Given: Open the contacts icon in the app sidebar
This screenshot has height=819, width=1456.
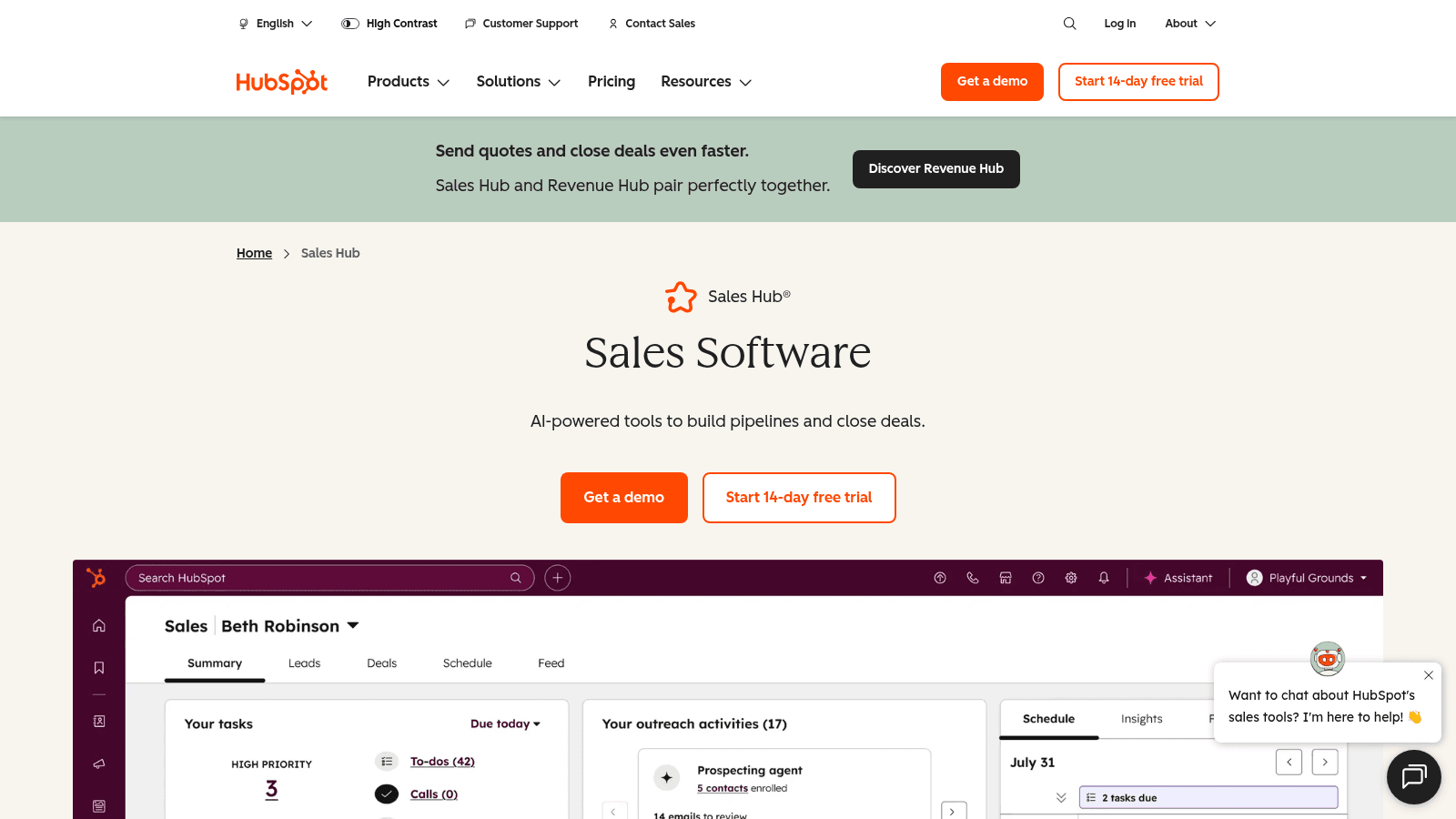Looking at the screenshot, I should click(99, 721).
